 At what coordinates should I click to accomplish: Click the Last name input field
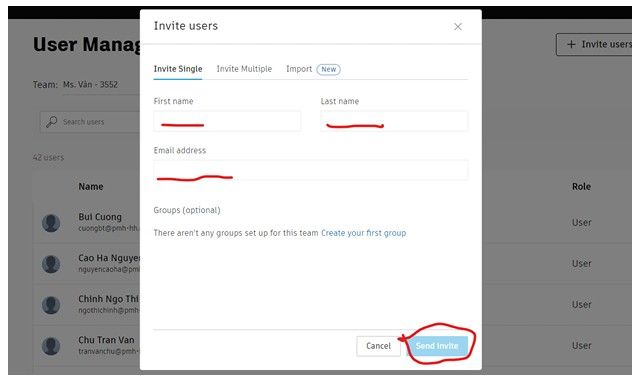pyautogui.click(x=394, y=121)
